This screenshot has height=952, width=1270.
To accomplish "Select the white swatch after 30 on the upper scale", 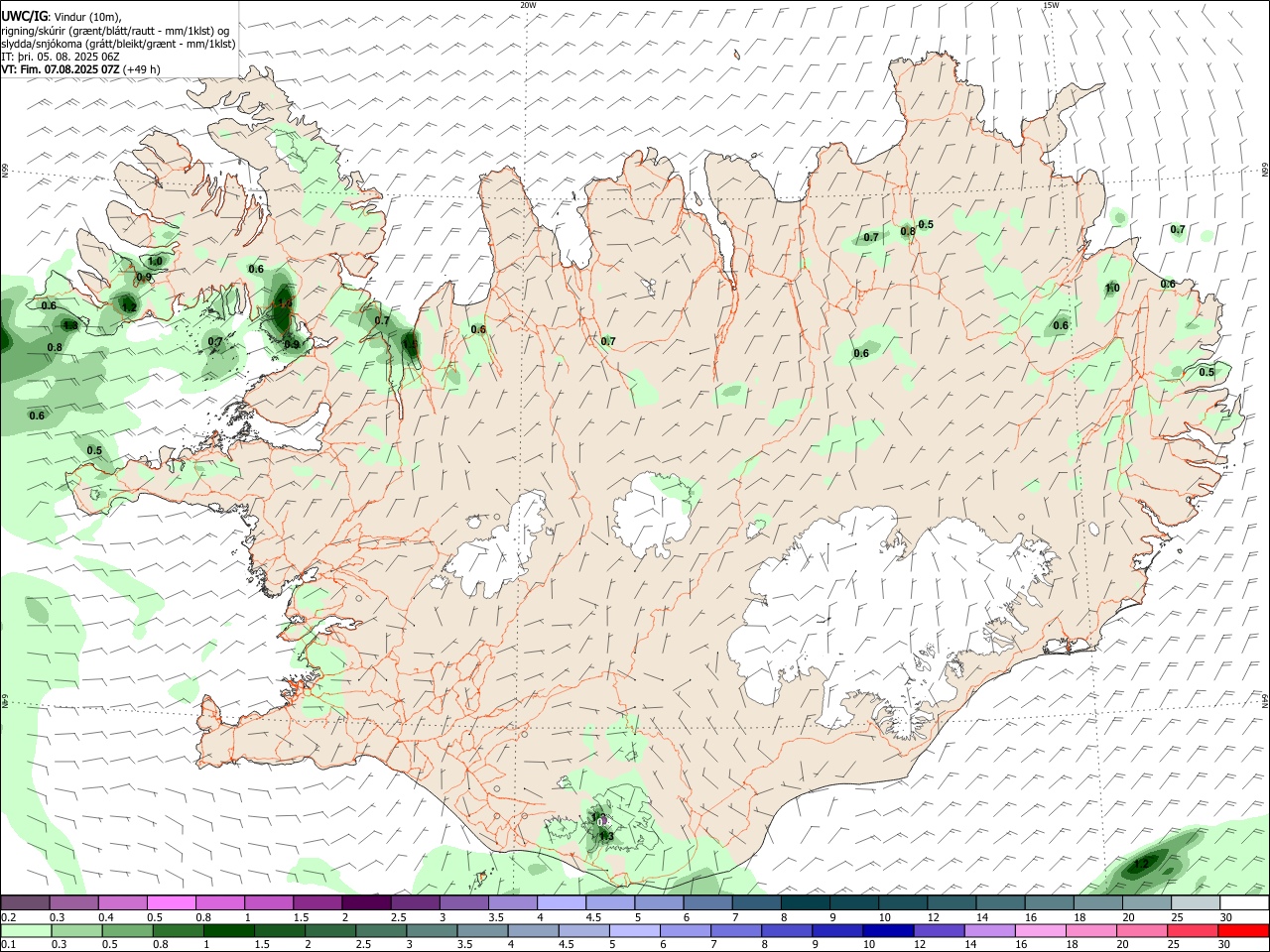I will tap(1244, 902).
